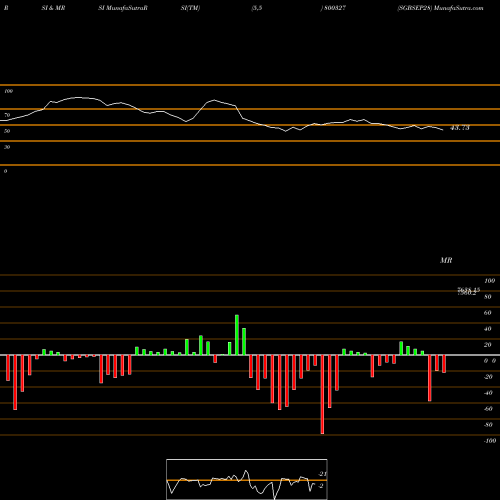This screenshot has height=500, width=500.
Task: Click the RSI axis label 50
Action: pyautogui.click(x=7, y=131)
